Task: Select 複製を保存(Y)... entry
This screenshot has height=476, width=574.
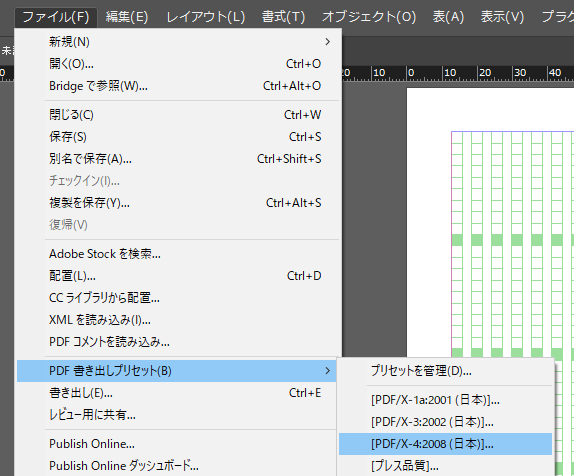Action: pos(177,202)
